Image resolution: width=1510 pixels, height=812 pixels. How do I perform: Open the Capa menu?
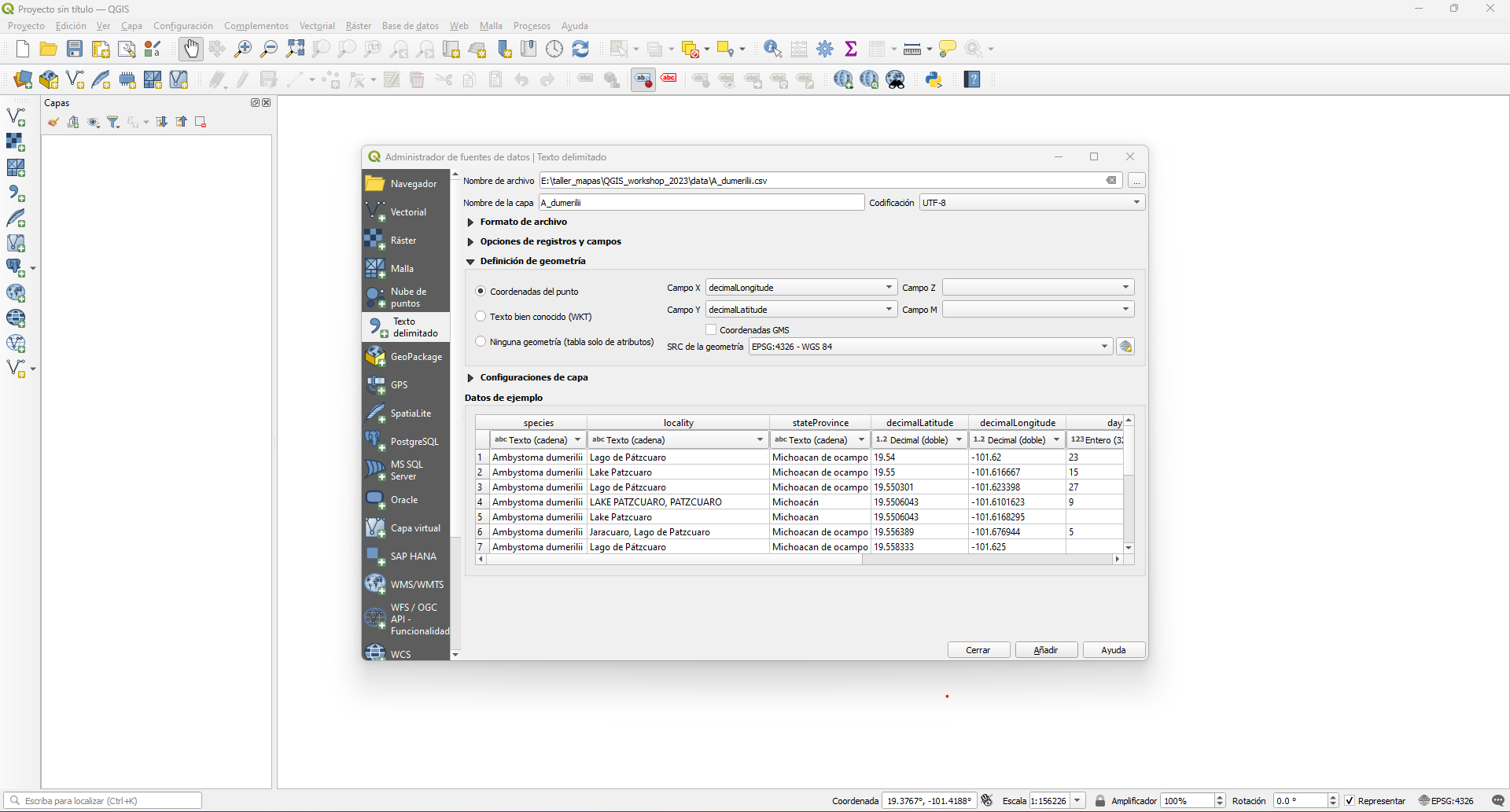[x=131, y=26]
